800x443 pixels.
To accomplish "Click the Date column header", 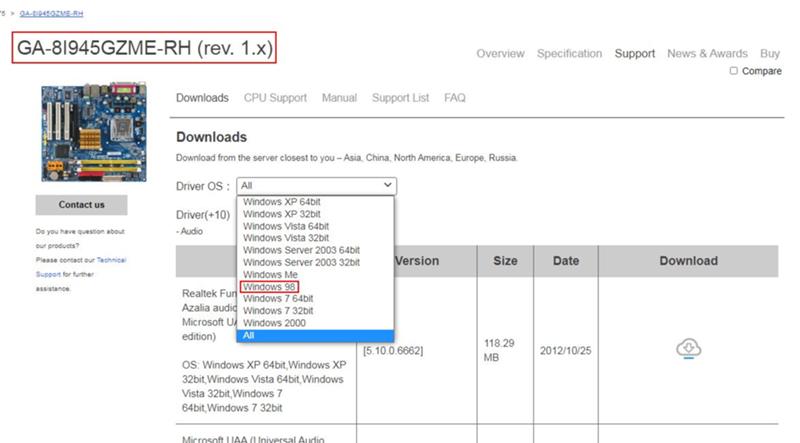I will 566,261.
